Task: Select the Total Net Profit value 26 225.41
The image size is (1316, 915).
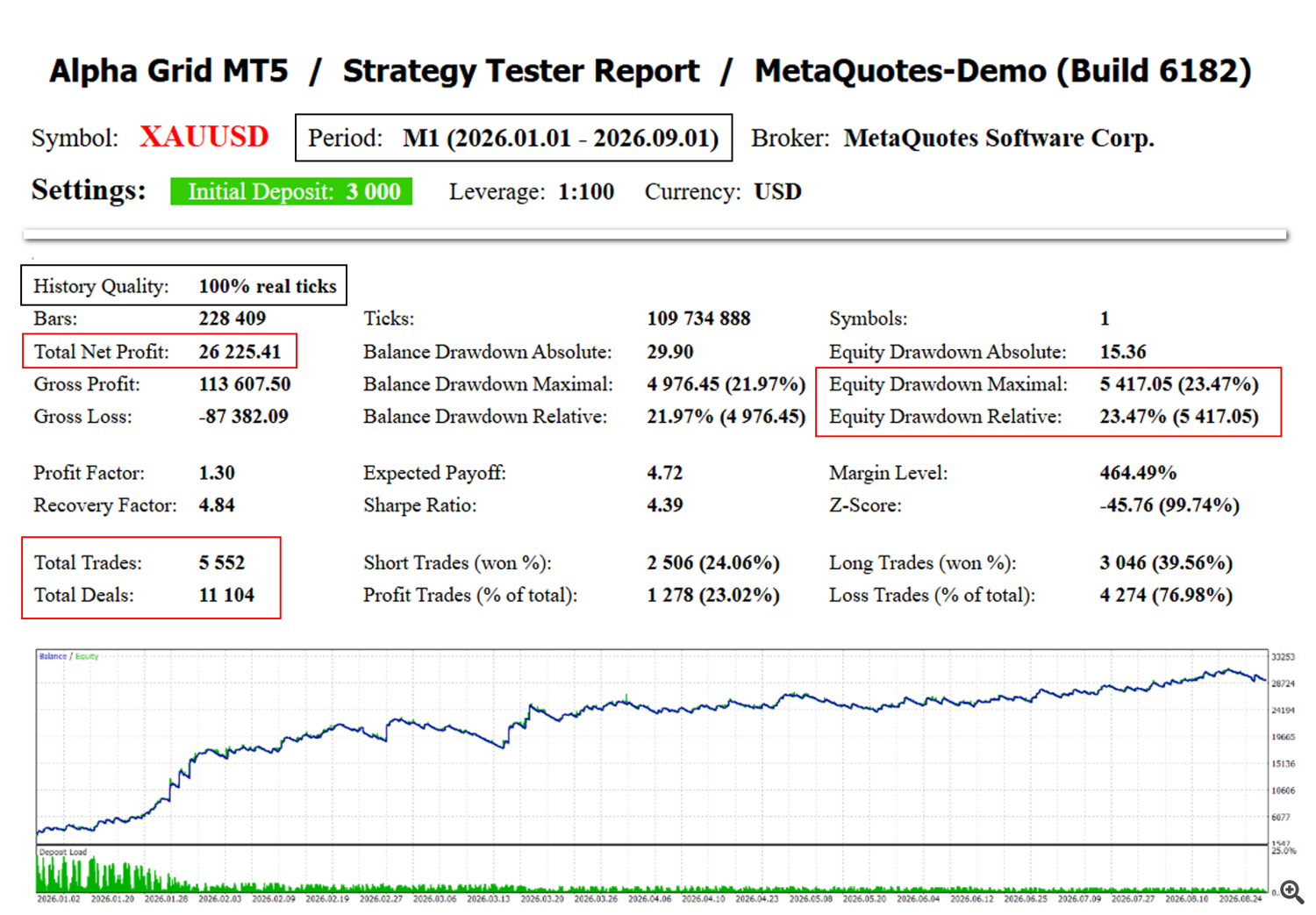Action: [x=240, y=352]
